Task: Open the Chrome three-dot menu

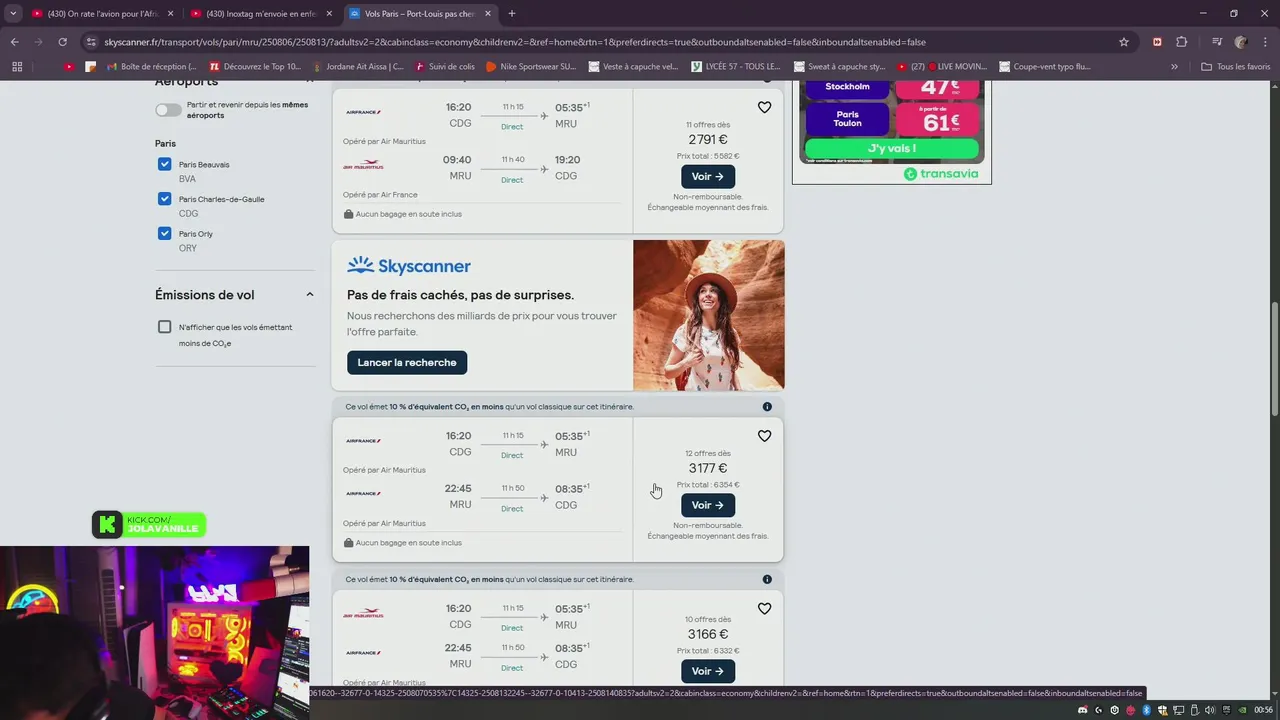Action: tap(1265, 42)
